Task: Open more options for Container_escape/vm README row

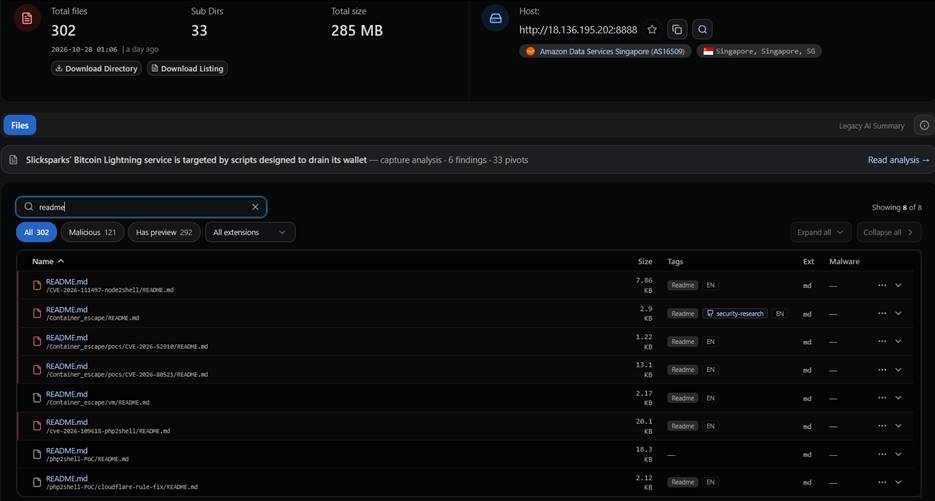Action: pyautogui.click(x=882, y=398)
